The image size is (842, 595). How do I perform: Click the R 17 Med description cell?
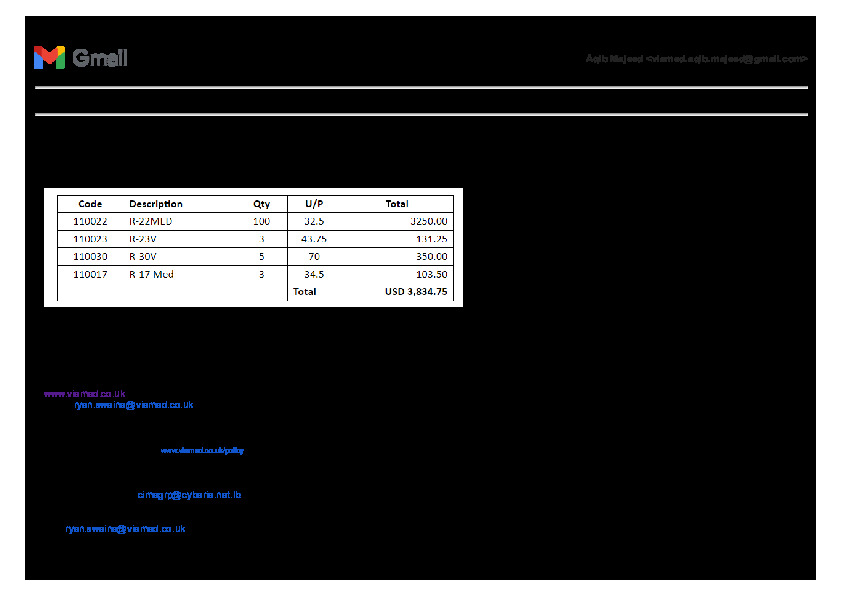pyautogui.click(x=151, y=274)
